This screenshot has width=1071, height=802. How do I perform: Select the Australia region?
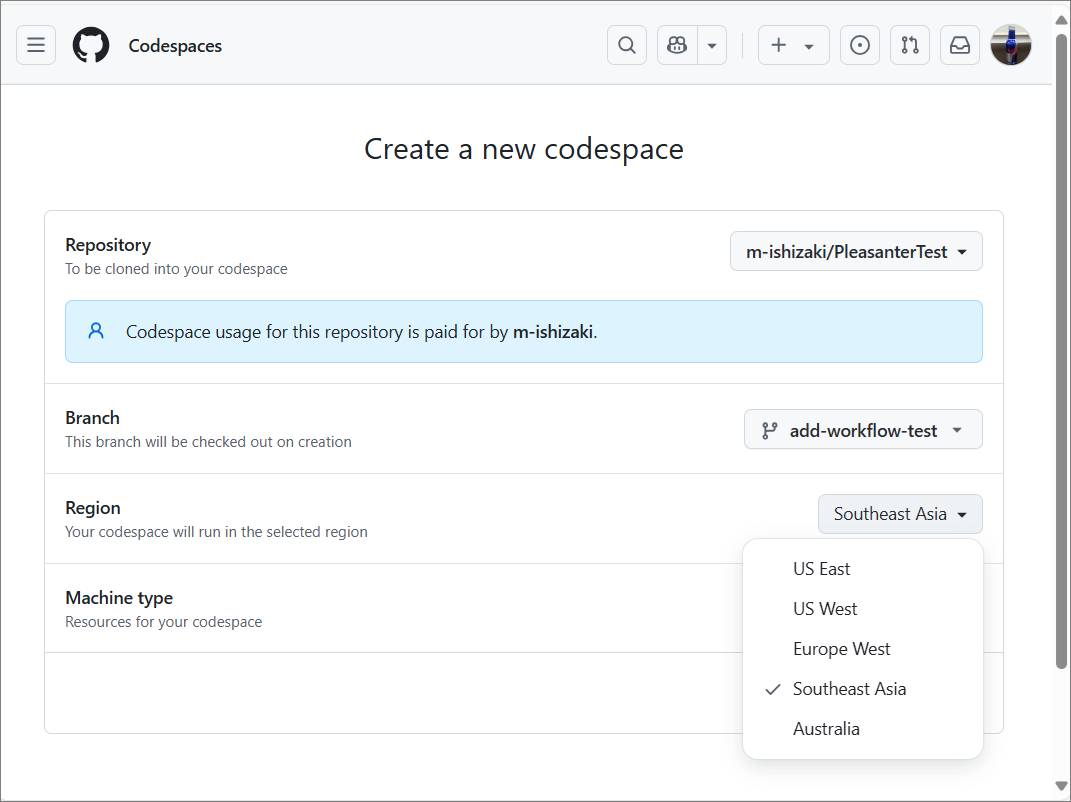tap(826, 728)
